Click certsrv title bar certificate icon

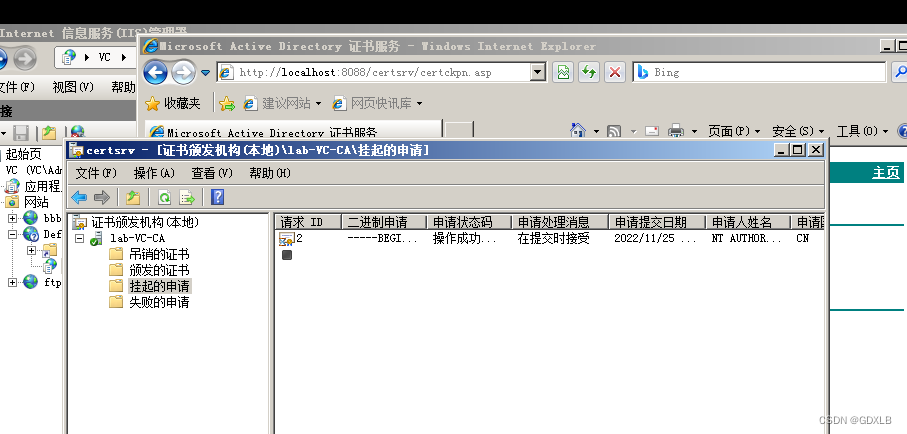[x=76, y=150]
